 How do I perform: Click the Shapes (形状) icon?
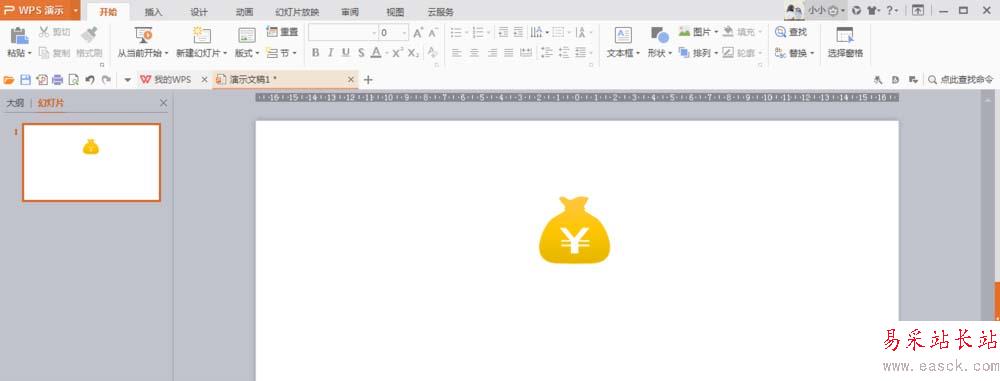click(x=659, y=35)
